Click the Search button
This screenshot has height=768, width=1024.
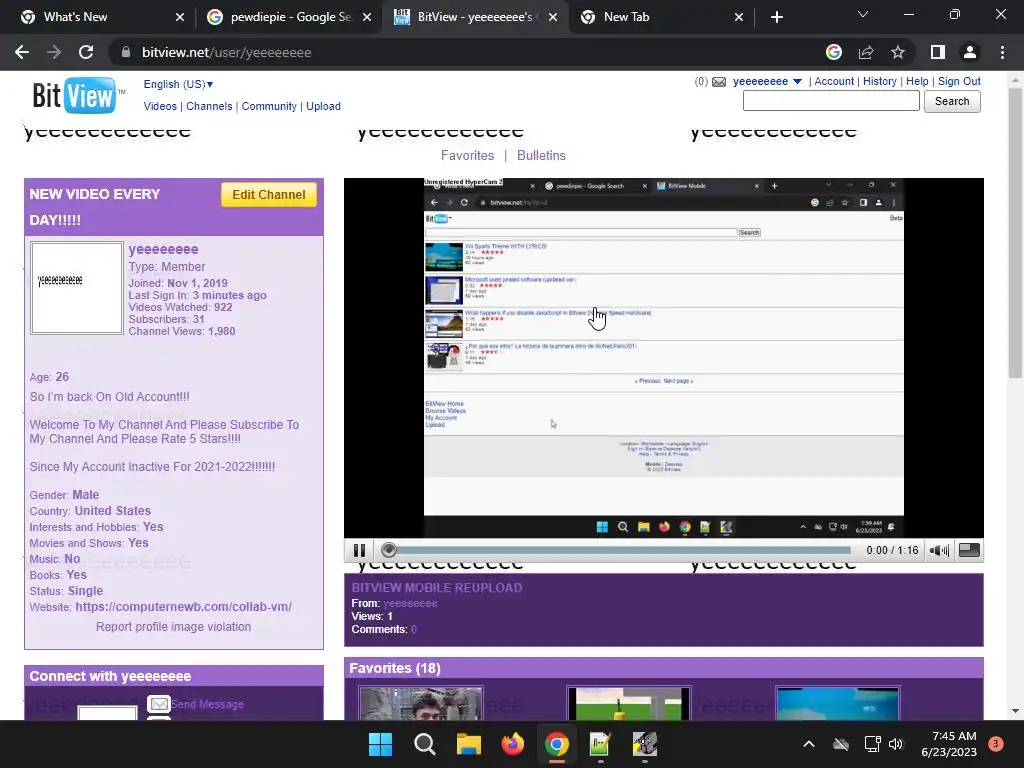(952, 101)
